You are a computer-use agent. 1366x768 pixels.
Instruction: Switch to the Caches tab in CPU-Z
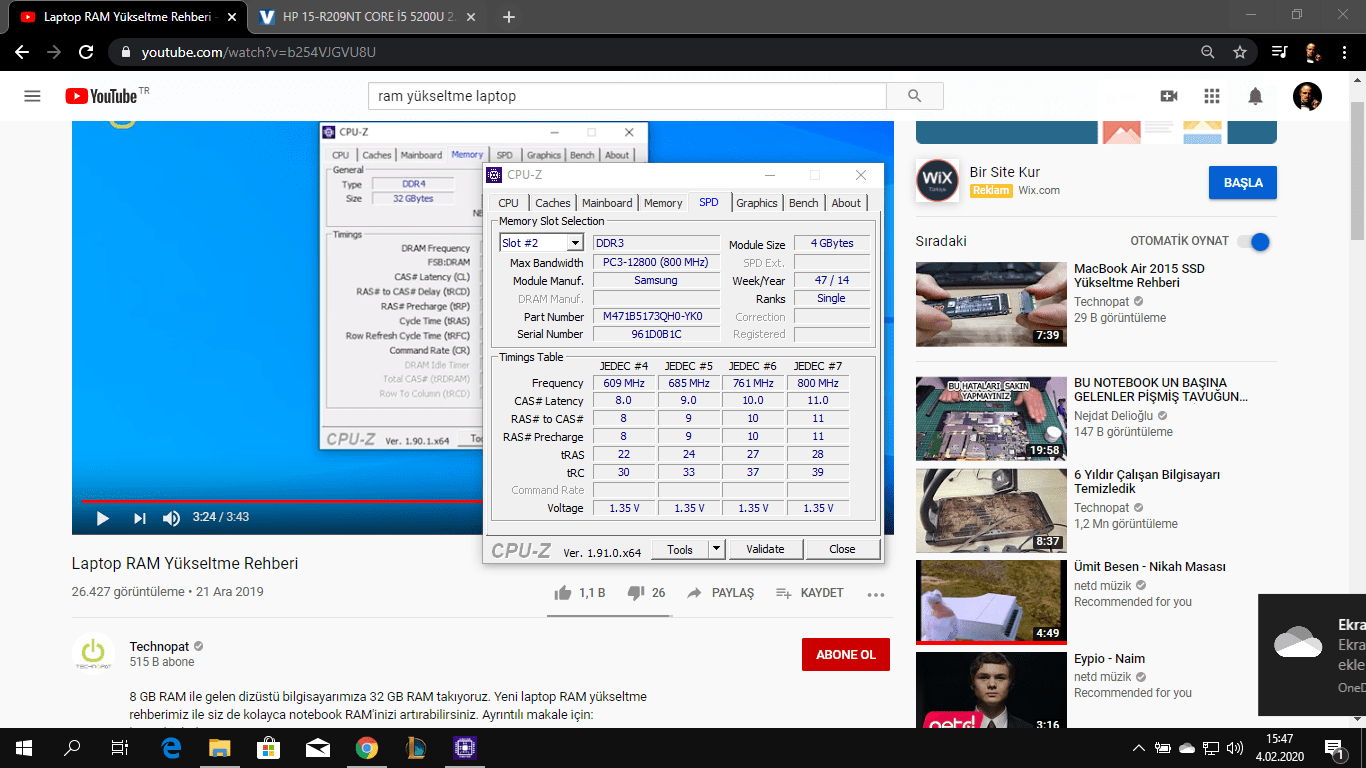tap(552, 203)
